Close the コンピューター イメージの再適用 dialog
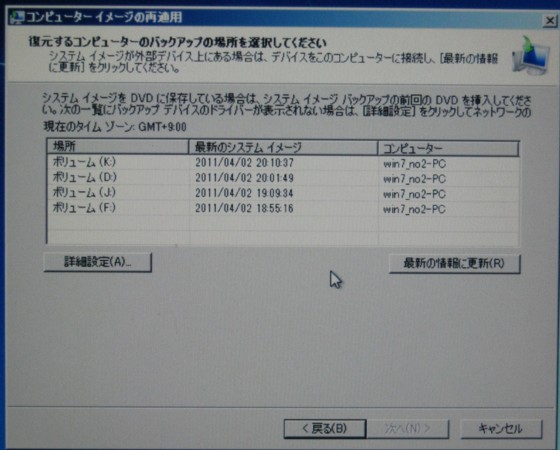Image resolution: width=560 pixels, height=450 pixels. 549,21
